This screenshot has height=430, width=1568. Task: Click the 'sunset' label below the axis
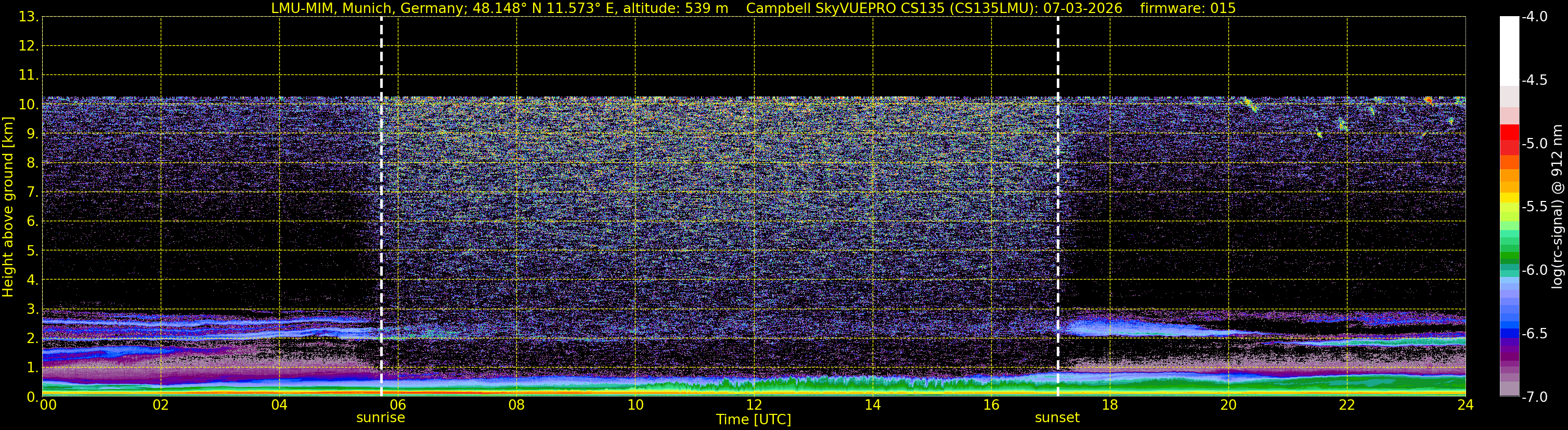coord(1057,418)
